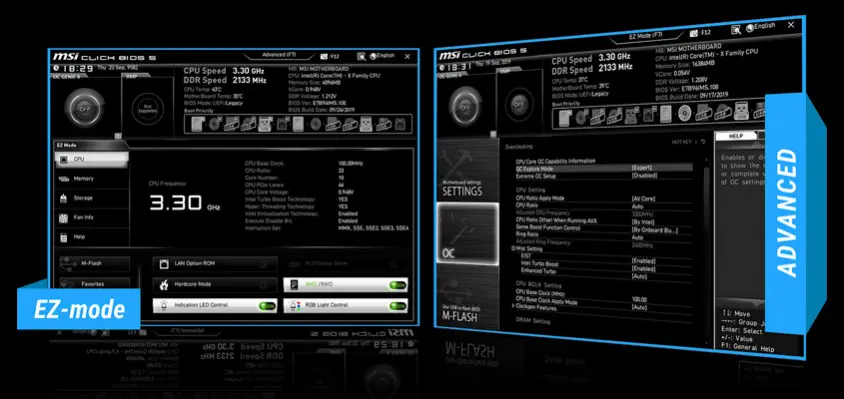Image resolution: width=844 pixels, height=399 pixels.
Task: Change English language in EZ-mode window
Action: [382, 55]
